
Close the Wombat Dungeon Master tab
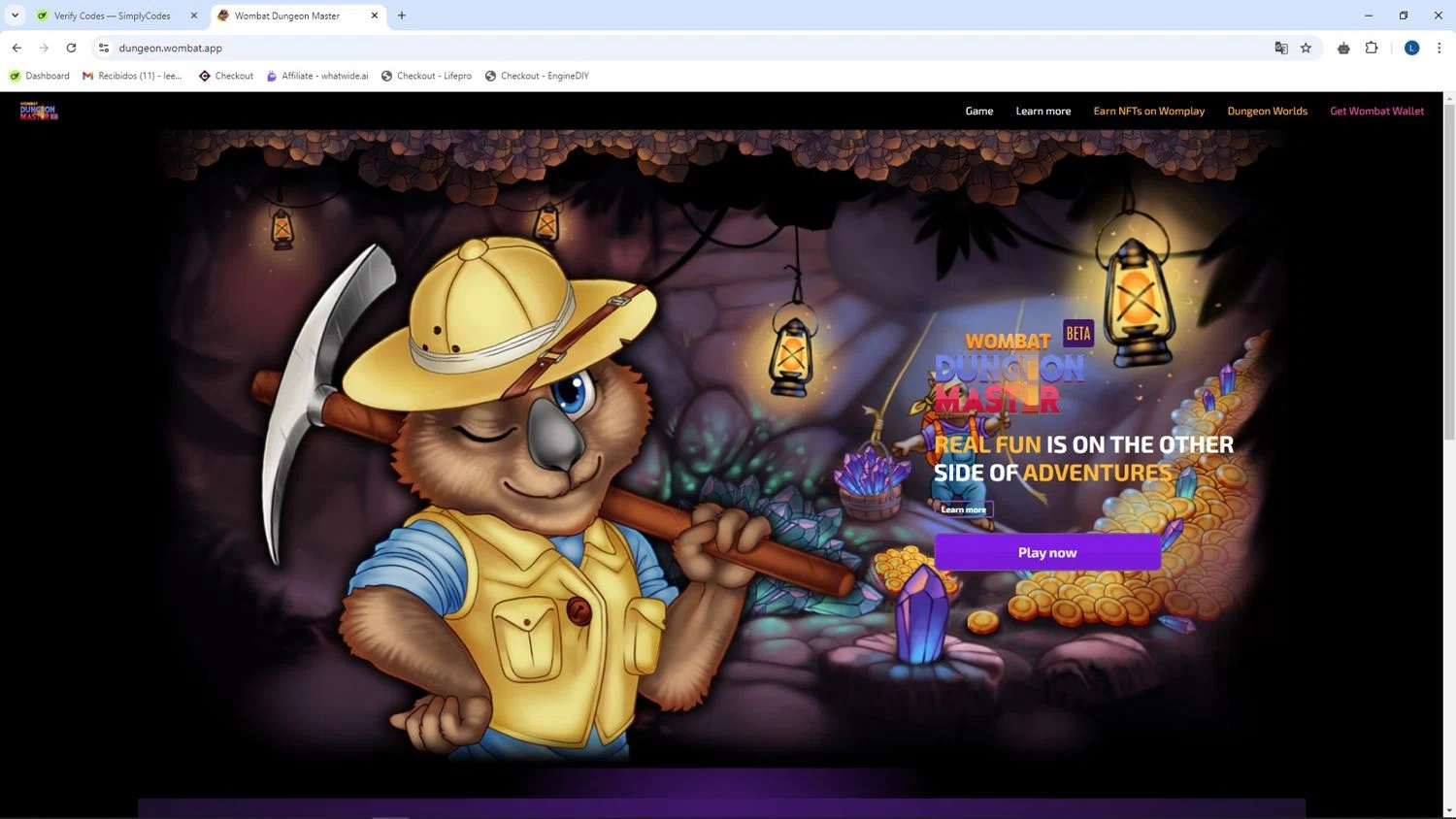pos(374,16)
